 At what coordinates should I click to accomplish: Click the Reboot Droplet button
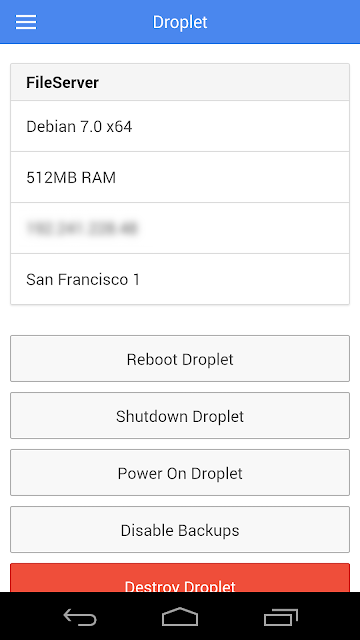180,359
